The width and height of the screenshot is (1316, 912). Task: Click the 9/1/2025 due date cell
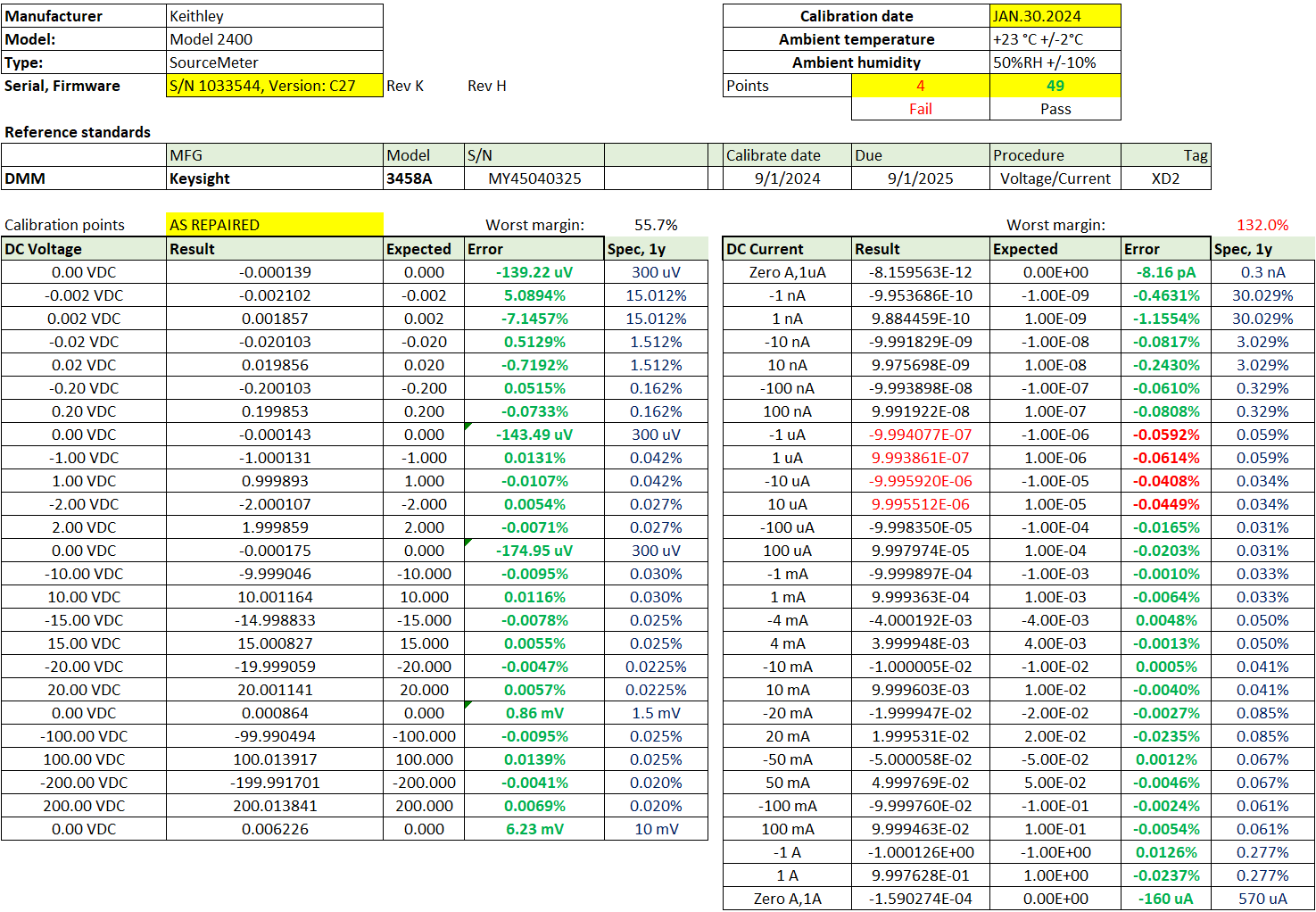pos(920,178)
